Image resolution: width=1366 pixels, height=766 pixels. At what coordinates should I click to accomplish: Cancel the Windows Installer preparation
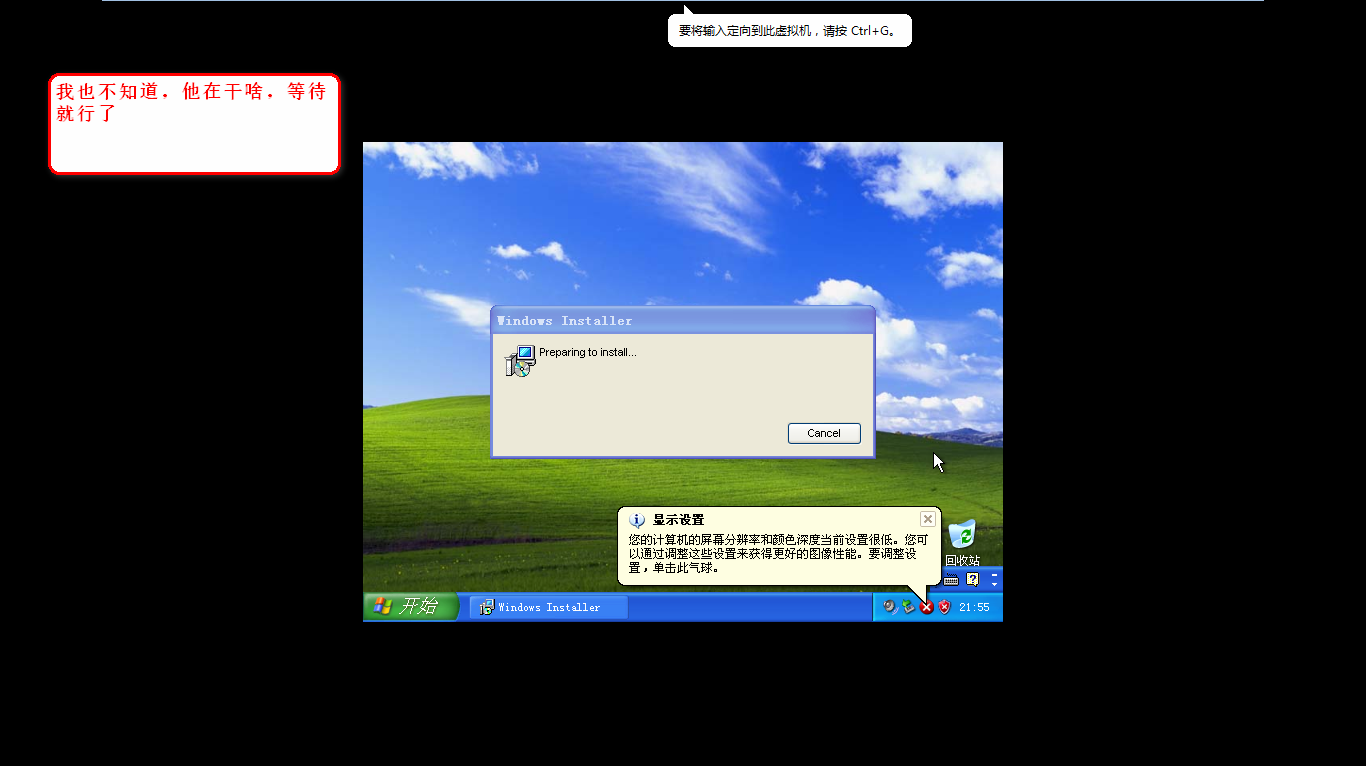(x=824, y=433)
